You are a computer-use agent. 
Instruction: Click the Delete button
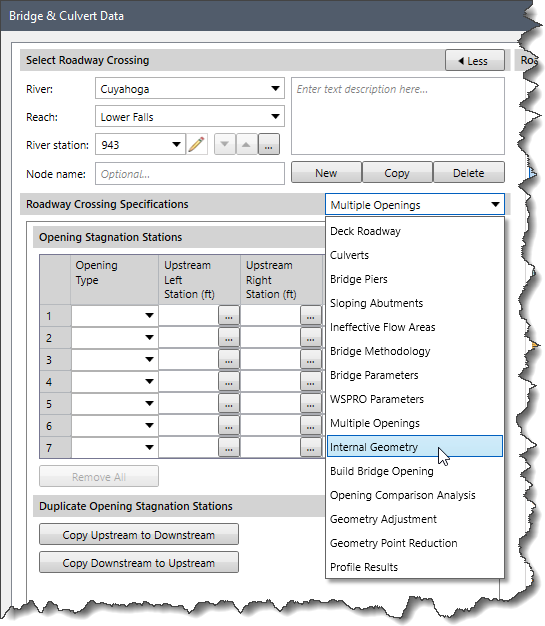coord(469,172)
